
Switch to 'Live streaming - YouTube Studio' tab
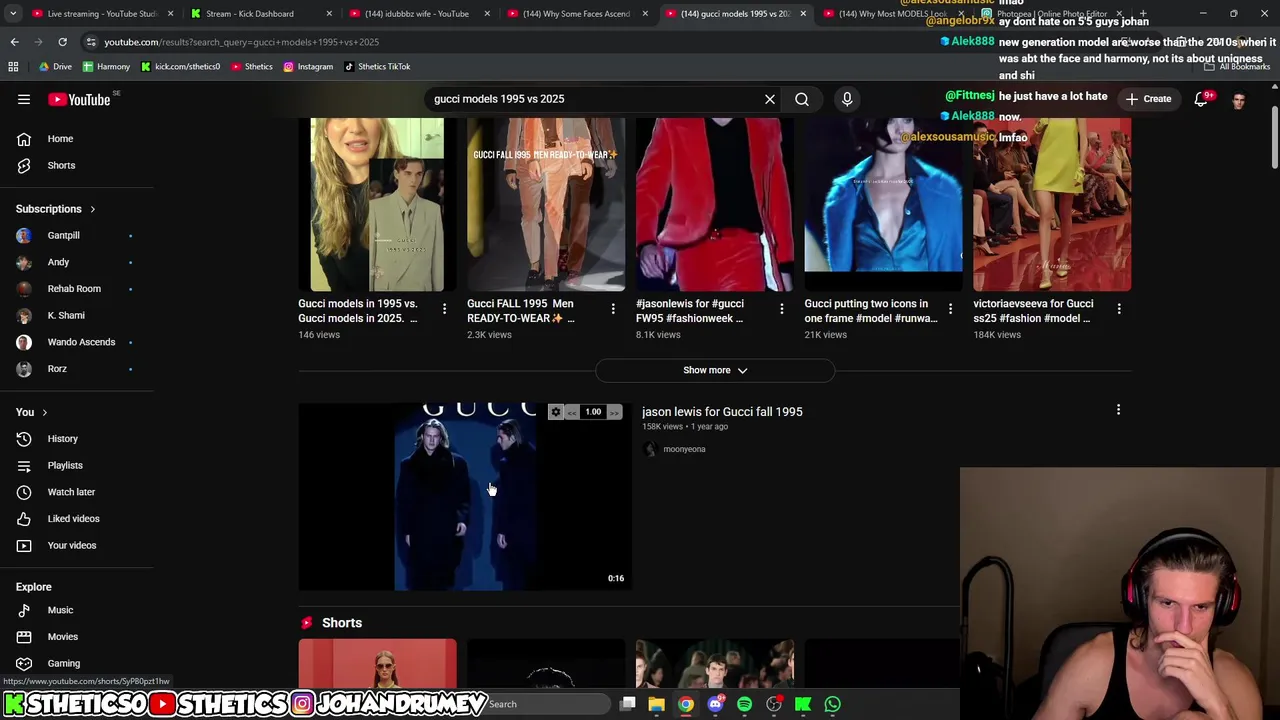[100, 14]
